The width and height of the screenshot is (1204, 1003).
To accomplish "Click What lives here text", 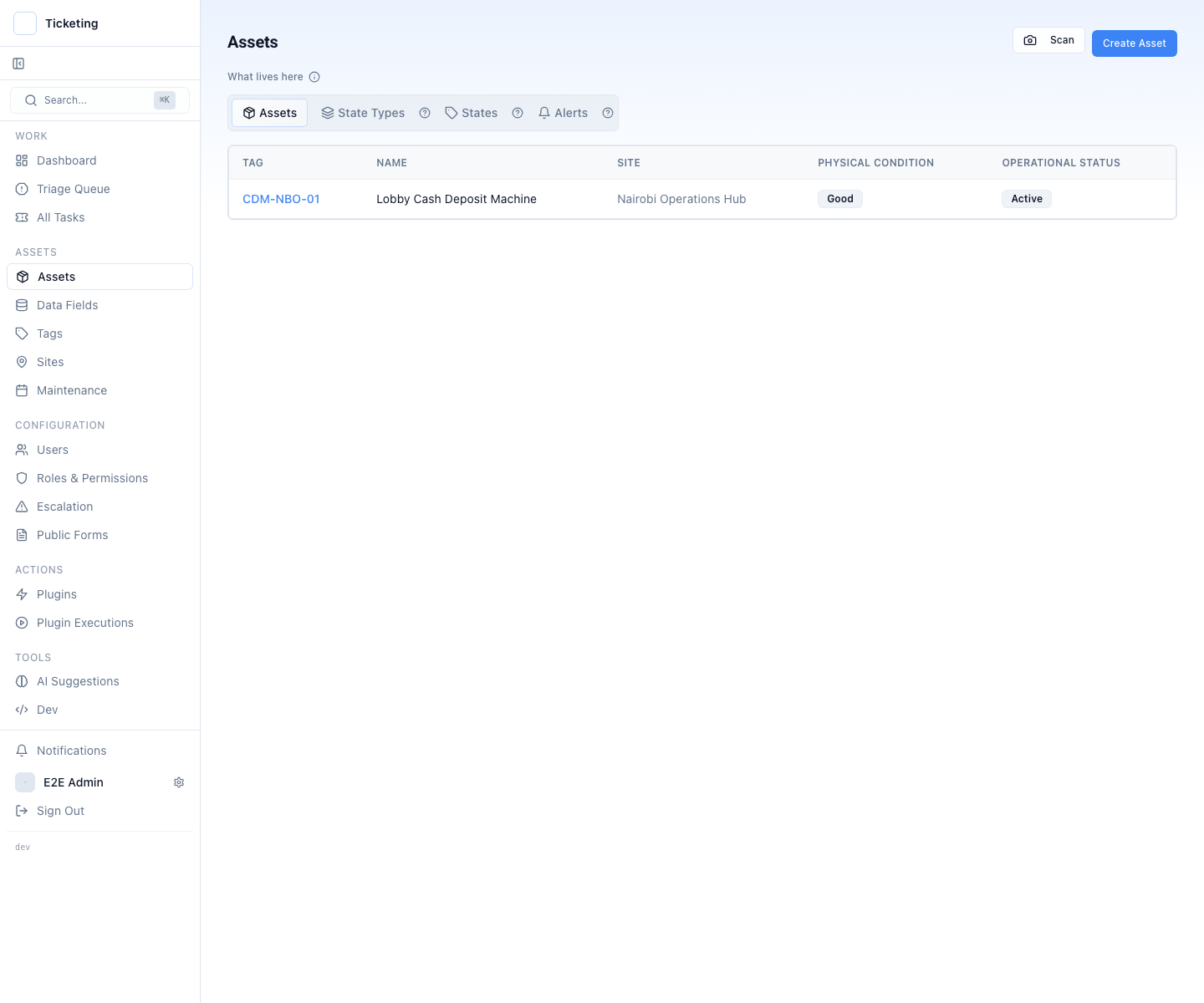I will coord(265,77).
